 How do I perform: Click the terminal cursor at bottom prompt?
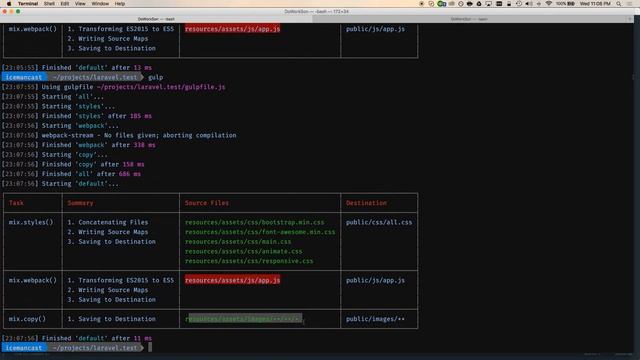pos(150,347)
